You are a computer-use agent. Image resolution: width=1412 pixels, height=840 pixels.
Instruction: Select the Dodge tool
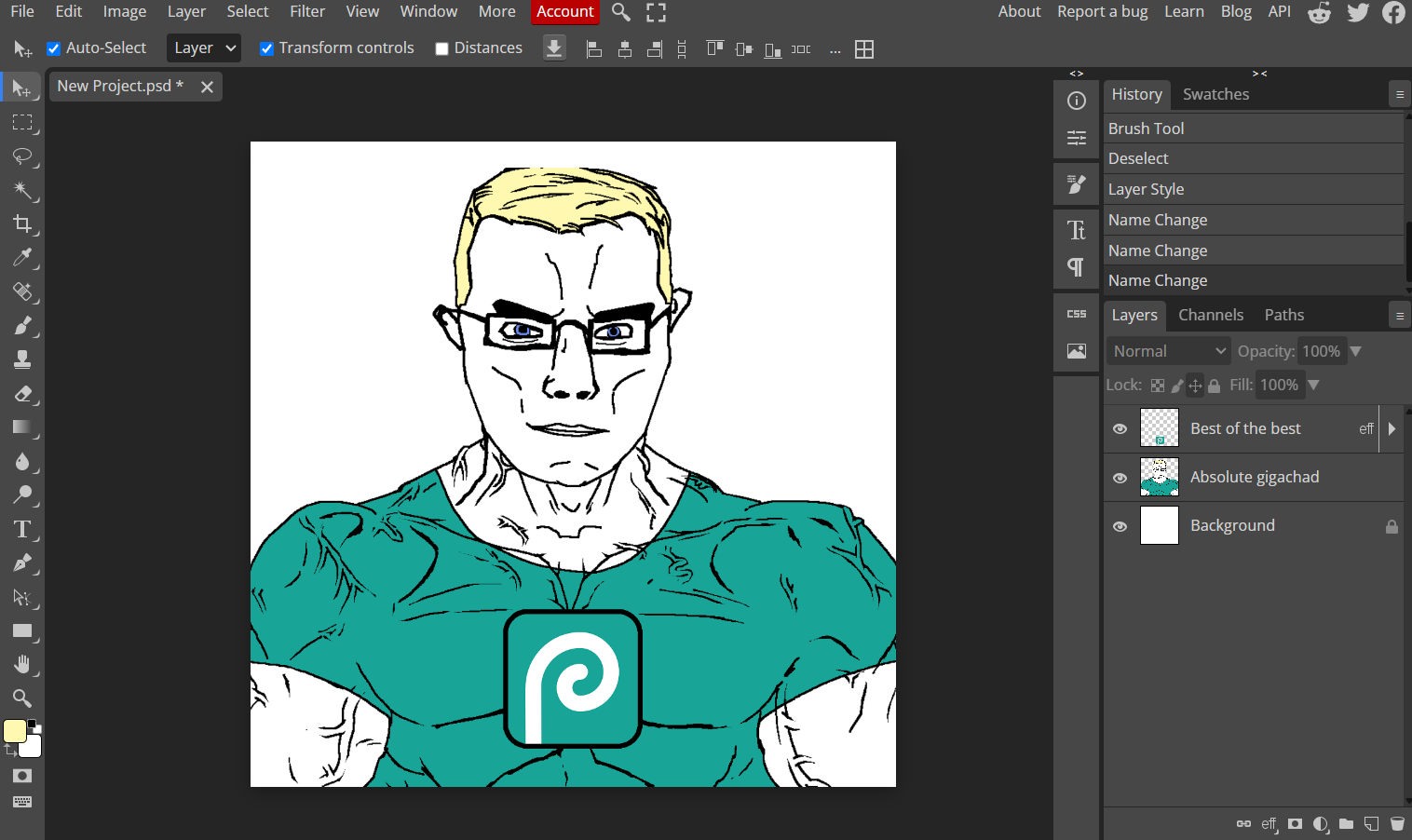(21, 495)
